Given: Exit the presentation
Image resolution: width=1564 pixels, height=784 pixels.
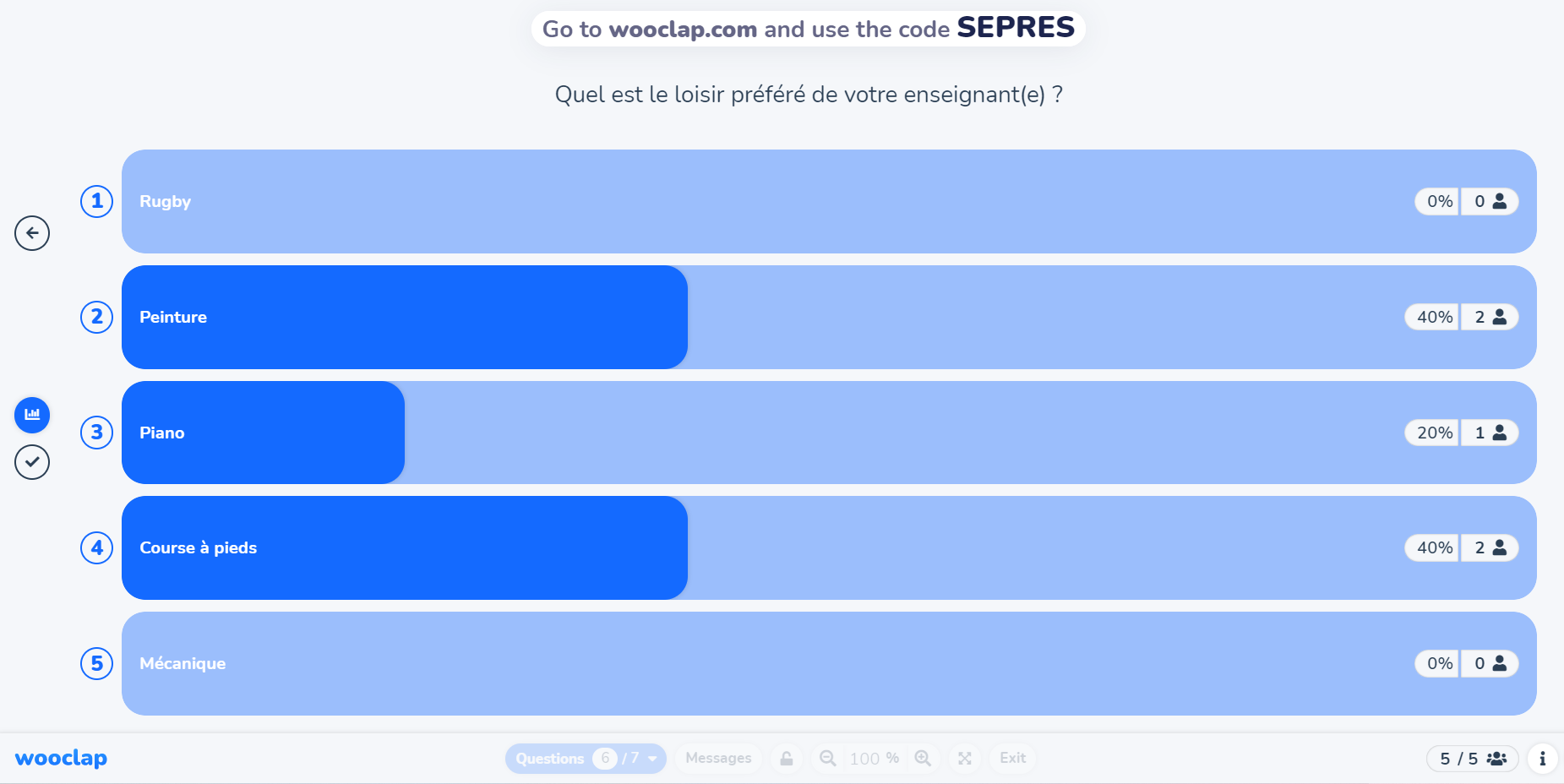Looking at the screenshot, I should coord(1011,758).
